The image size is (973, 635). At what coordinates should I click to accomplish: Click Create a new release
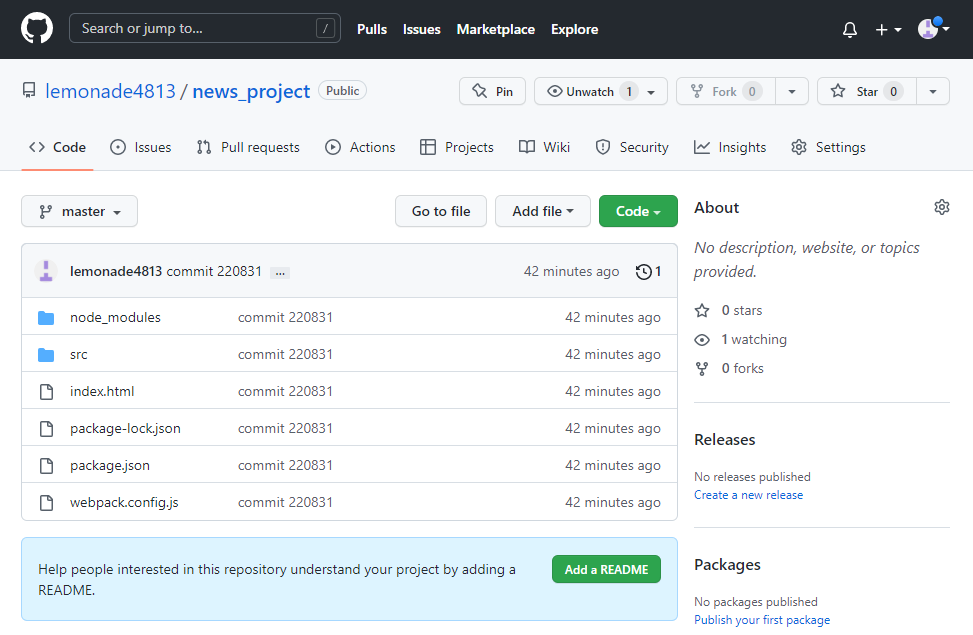[748, 495]
